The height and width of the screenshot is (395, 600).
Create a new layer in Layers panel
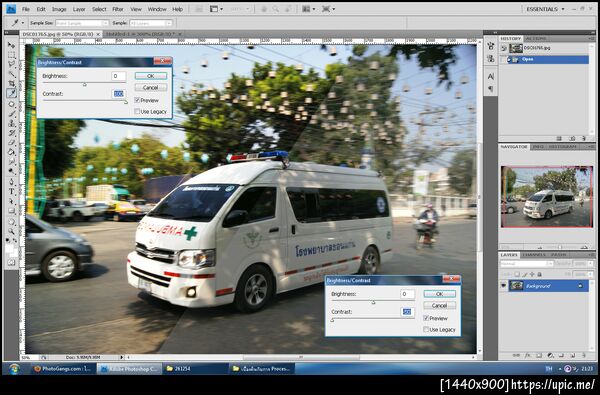[573, 356]
